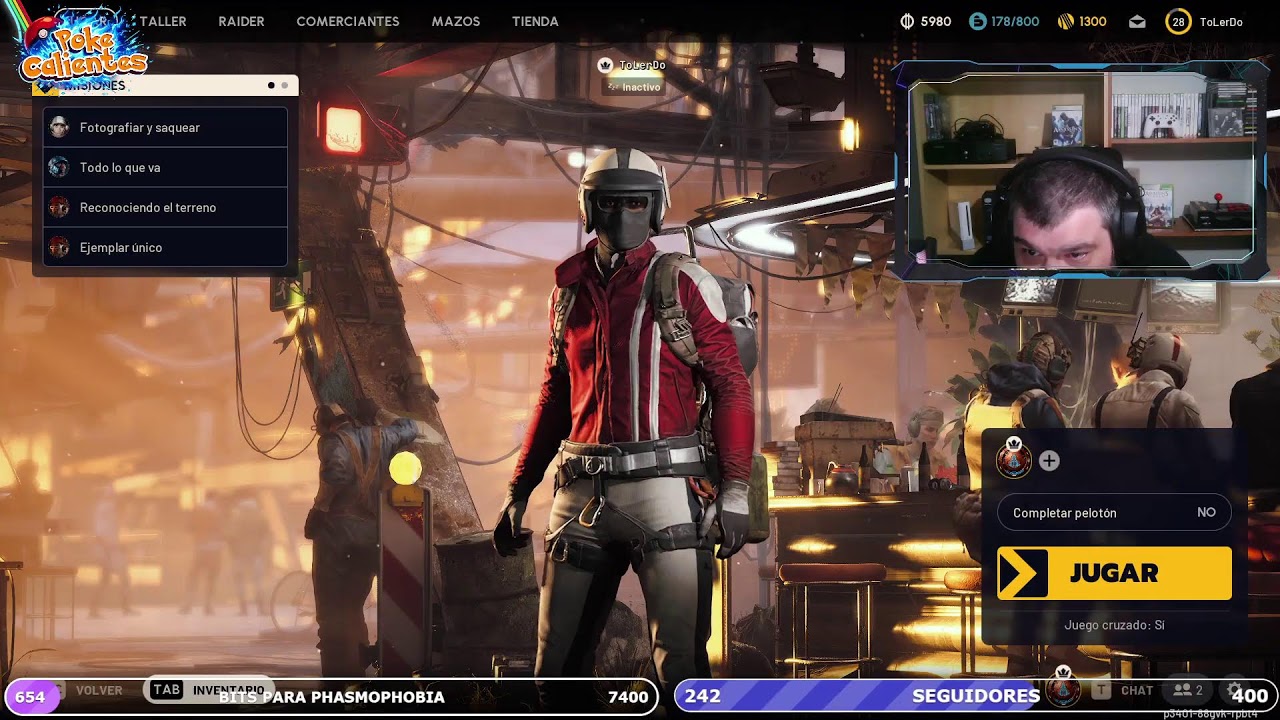Image resolution: width=1280 pixels, height=720 pixels.
Task: Open mission Fotografiar y saquear
Action: 166,127
